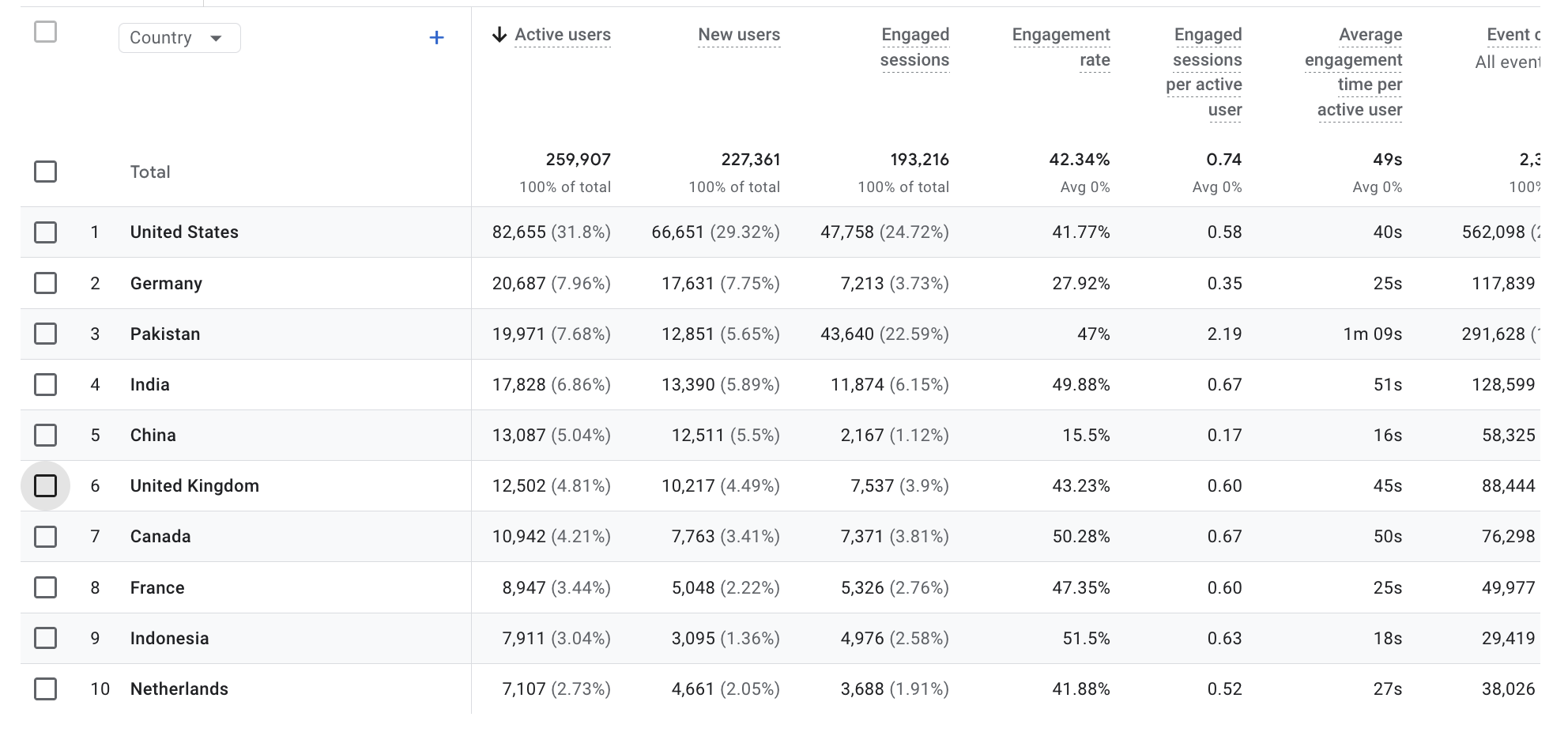Screen dimensions: 1568x732
Task: Check the United States row checkbox
Action: pos(45,232)
